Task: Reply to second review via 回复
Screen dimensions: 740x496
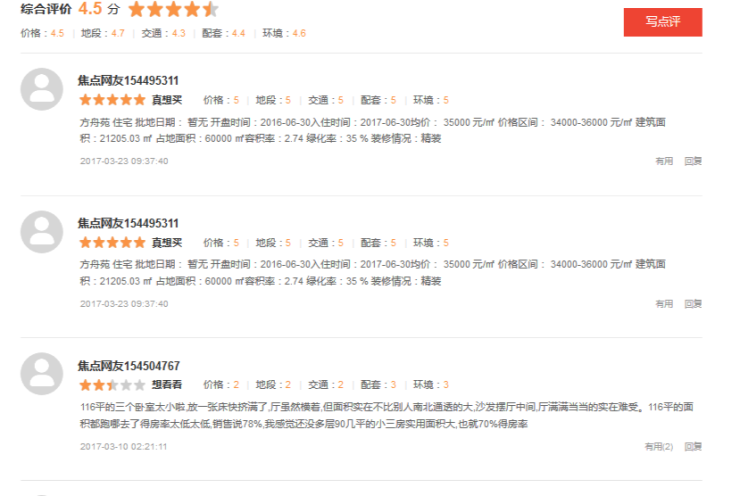Action: [x=693, y=304]
